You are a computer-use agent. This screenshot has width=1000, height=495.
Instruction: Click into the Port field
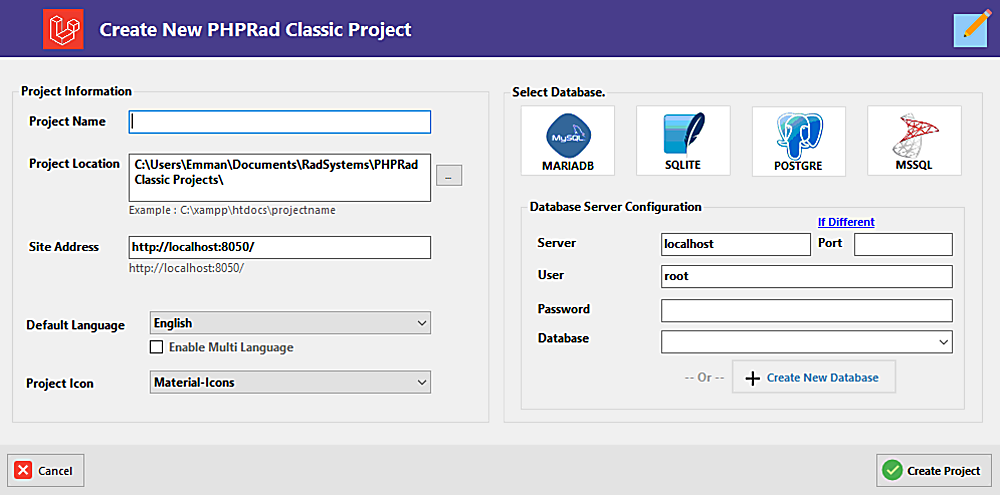coord(903,244)
